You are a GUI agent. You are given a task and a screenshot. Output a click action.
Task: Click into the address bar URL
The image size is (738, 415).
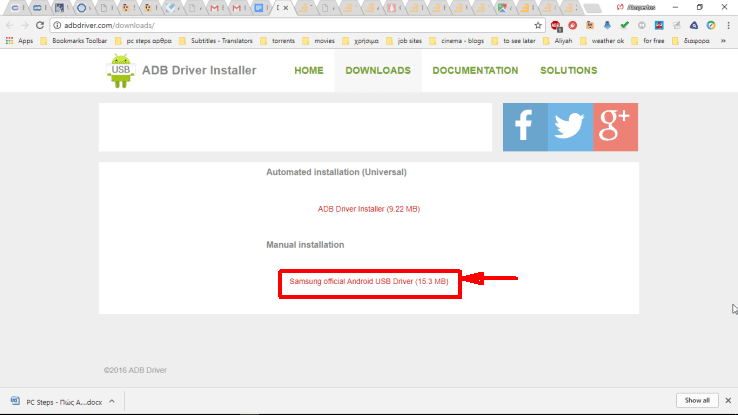[x=109, y=25]
